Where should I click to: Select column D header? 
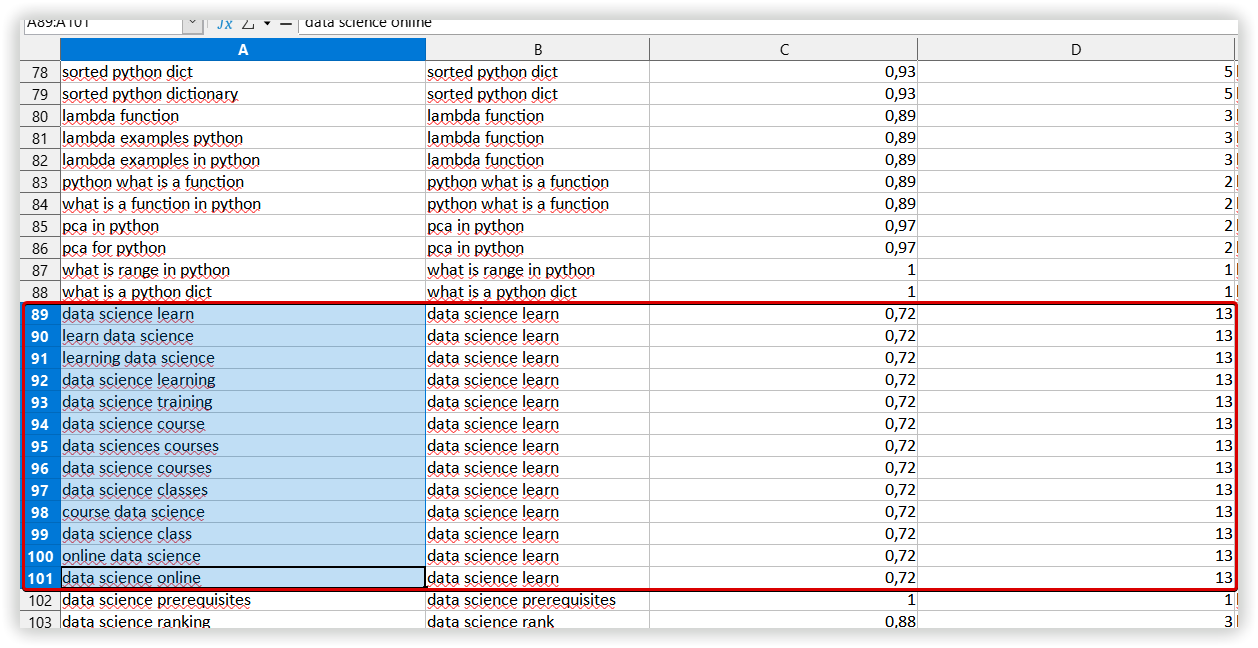pyautogui.click(x=1076, y=50)
